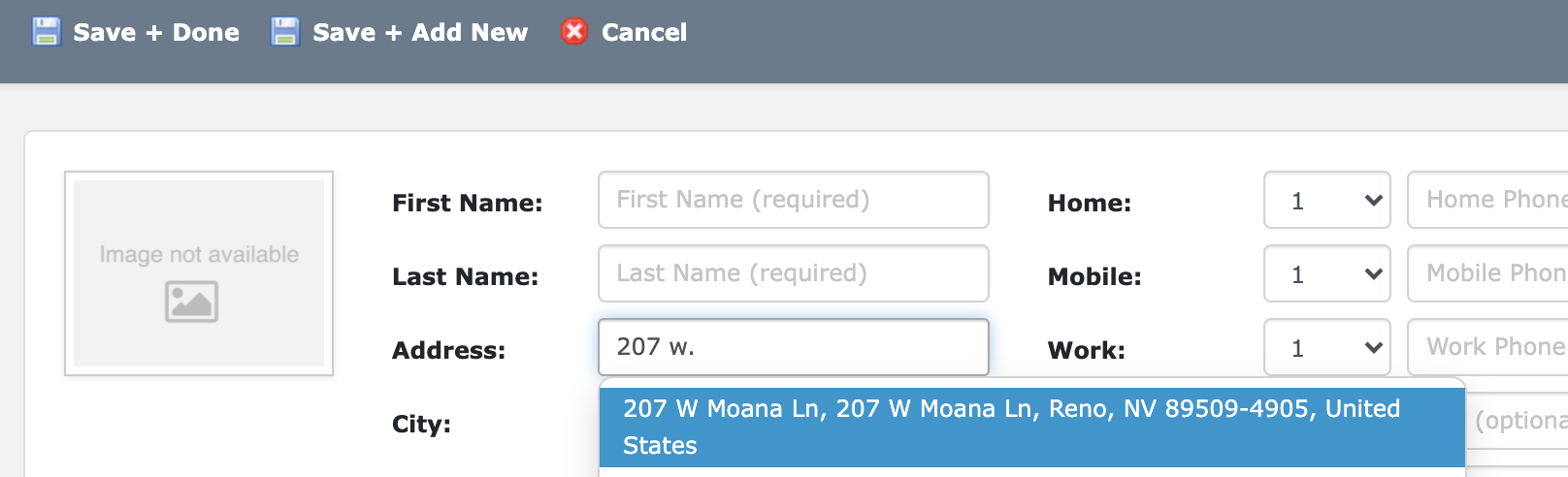Click the Save + Add New label
Viewport: 1568px width, 477px height.
click(420, 33)
